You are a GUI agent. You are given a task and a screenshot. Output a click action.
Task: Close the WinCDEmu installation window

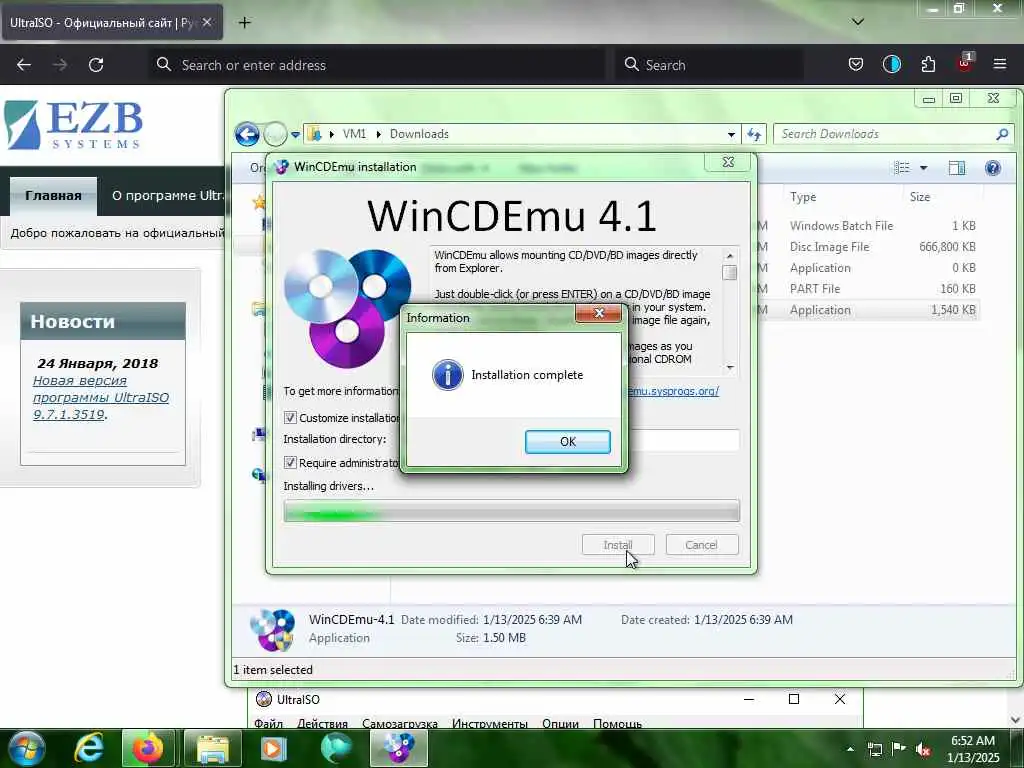coord(729,162)
